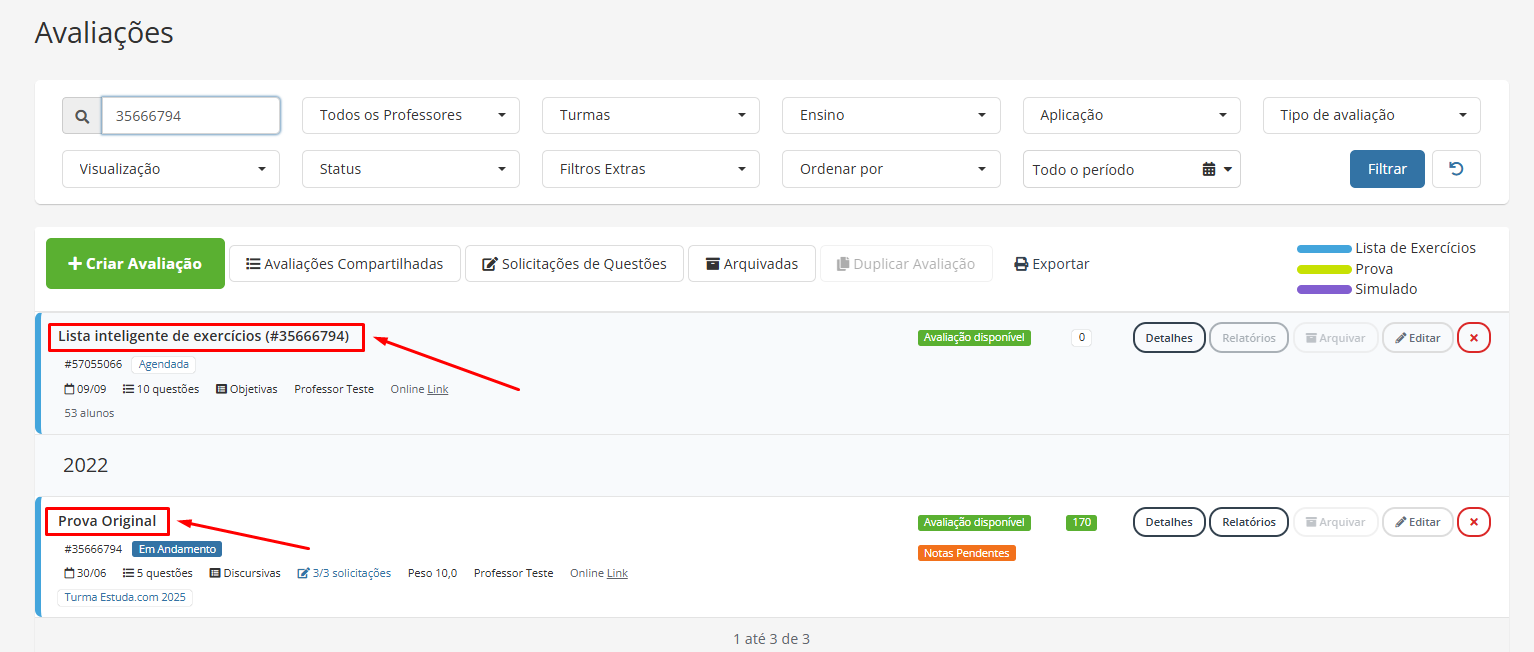Click Arquivar in Lista inteligente row
Image resolution: width=1534 pixels, height=652 pixels.
(1335, 338)
